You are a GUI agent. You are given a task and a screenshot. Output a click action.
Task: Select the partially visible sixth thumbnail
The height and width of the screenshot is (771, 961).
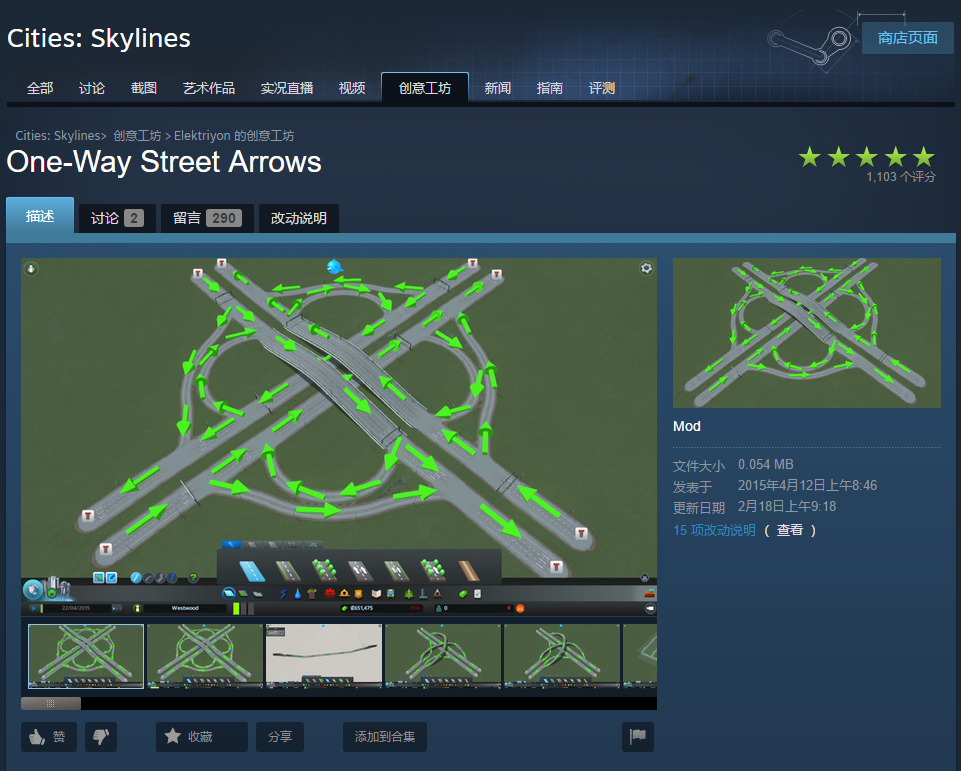640,656
